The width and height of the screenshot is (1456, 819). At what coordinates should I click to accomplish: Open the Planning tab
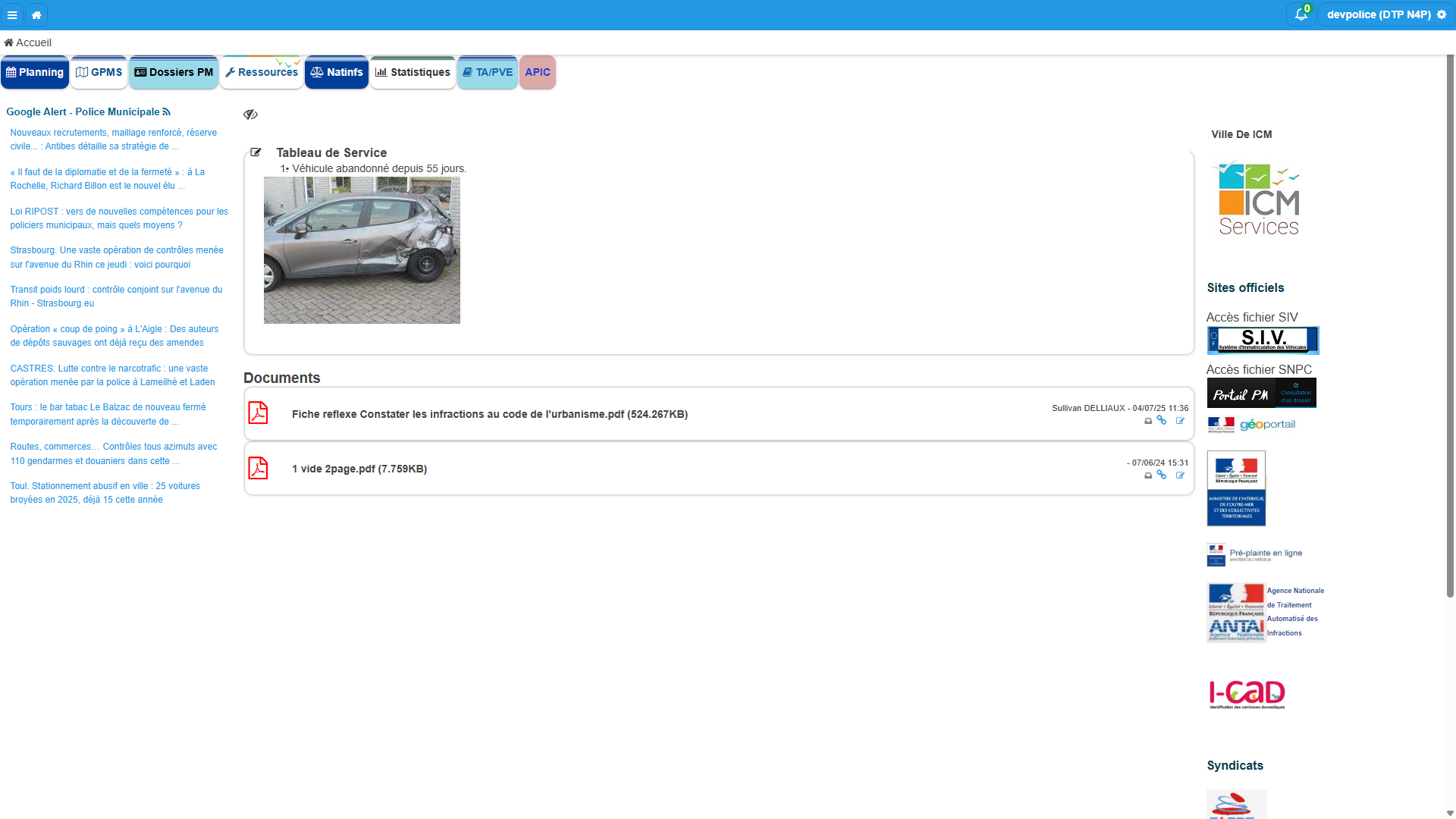tap(35, 72)
